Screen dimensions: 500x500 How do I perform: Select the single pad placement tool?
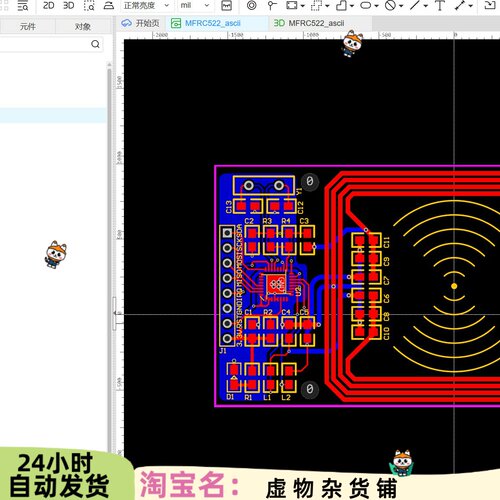point(272,5)
